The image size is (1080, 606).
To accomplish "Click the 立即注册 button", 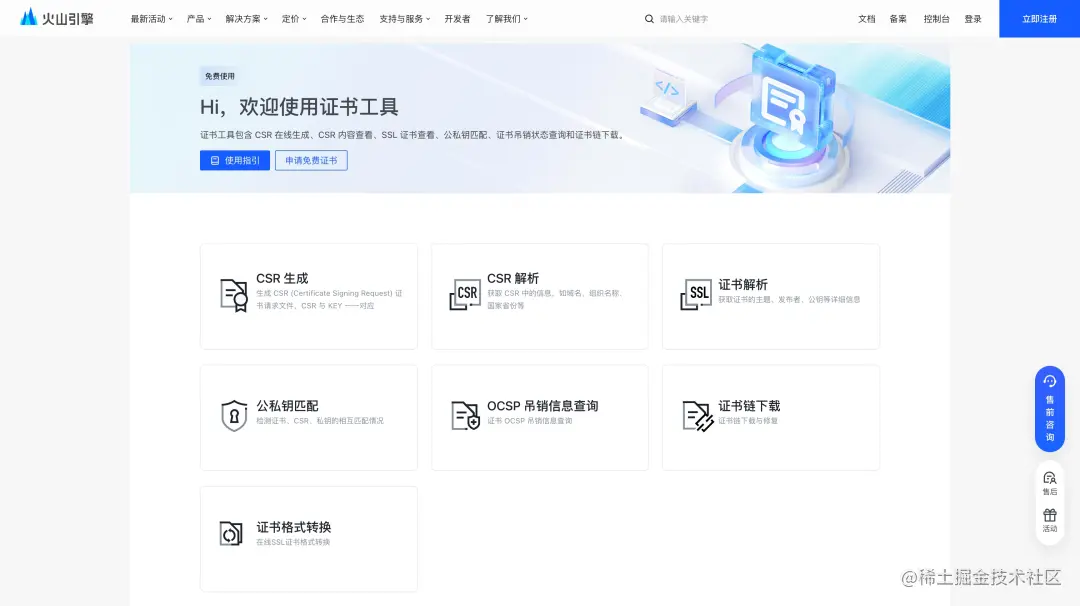I will (x=1039, y=18).
